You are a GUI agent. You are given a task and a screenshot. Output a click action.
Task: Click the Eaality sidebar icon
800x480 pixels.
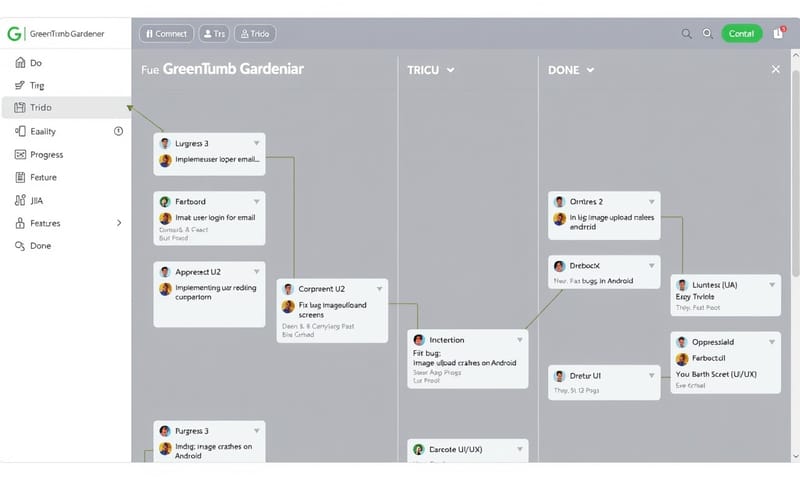[21, 131]
